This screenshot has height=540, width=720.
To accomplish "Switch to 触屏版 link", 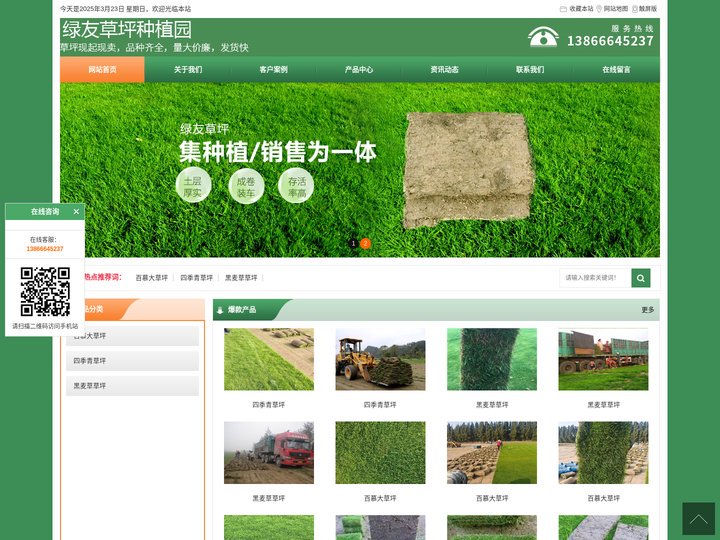I will pos(648,9).
